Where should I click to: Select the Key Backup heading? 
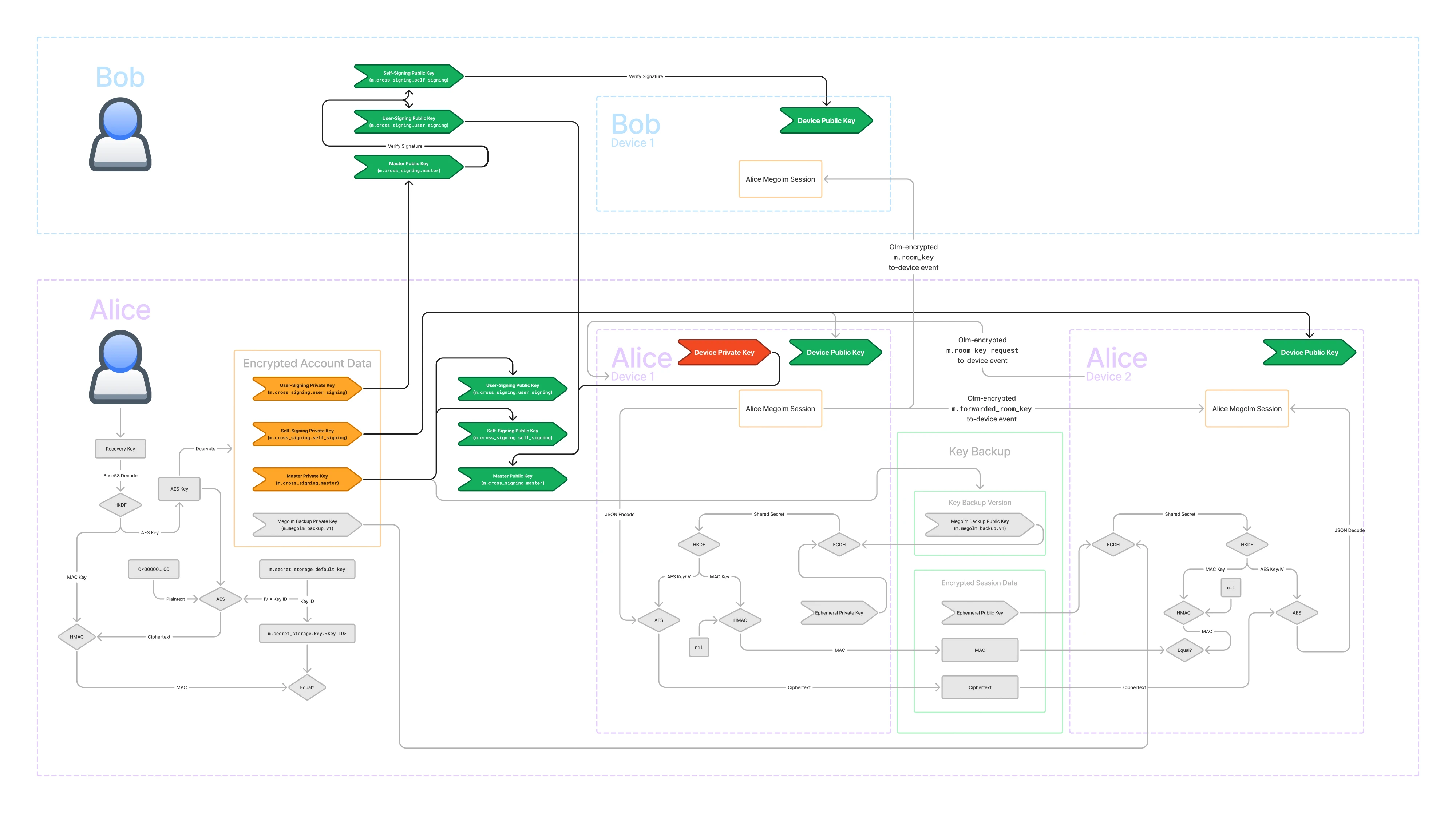979,451
